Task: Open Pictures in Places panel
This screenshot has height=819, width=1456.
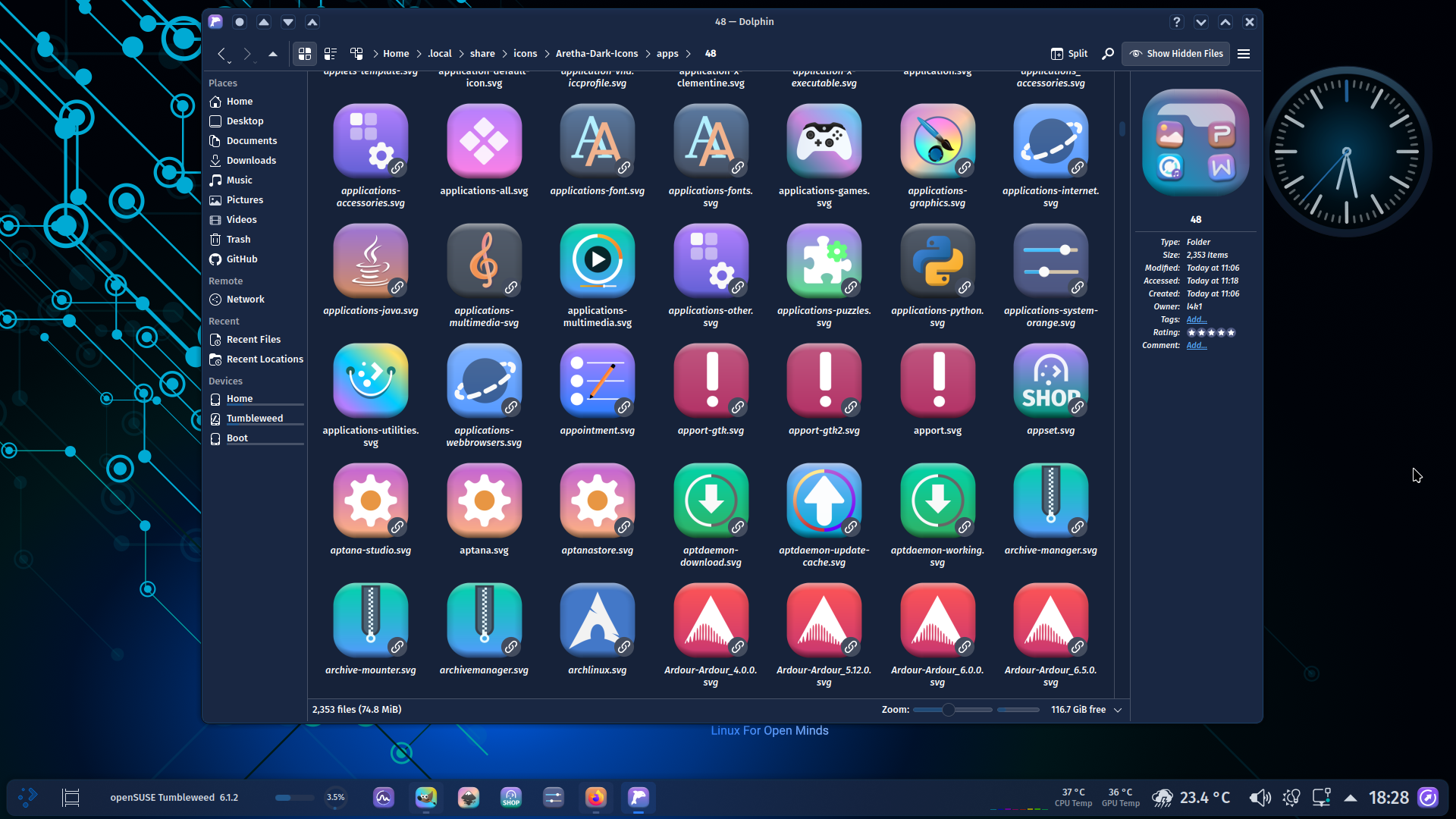Action: tap(256, 200)
